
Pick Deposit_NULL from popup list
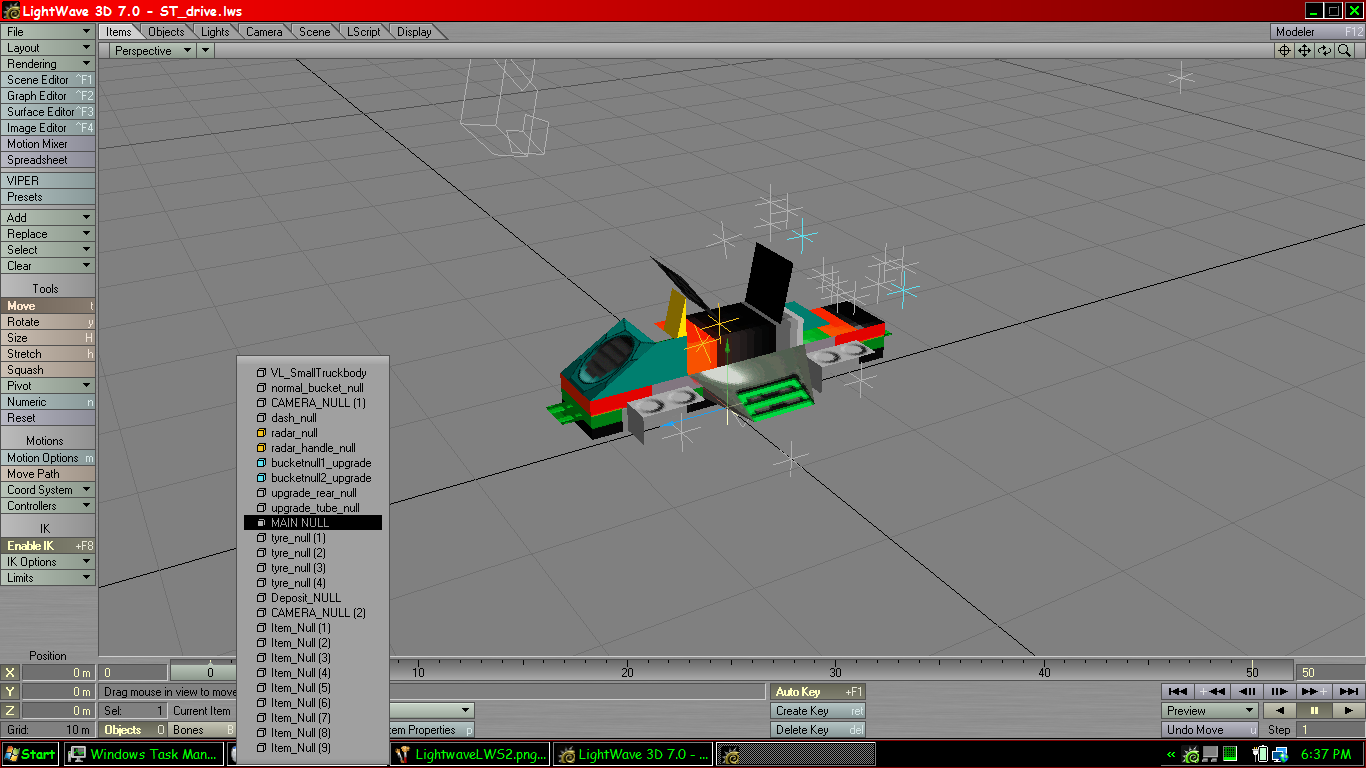tap(312, 598)
